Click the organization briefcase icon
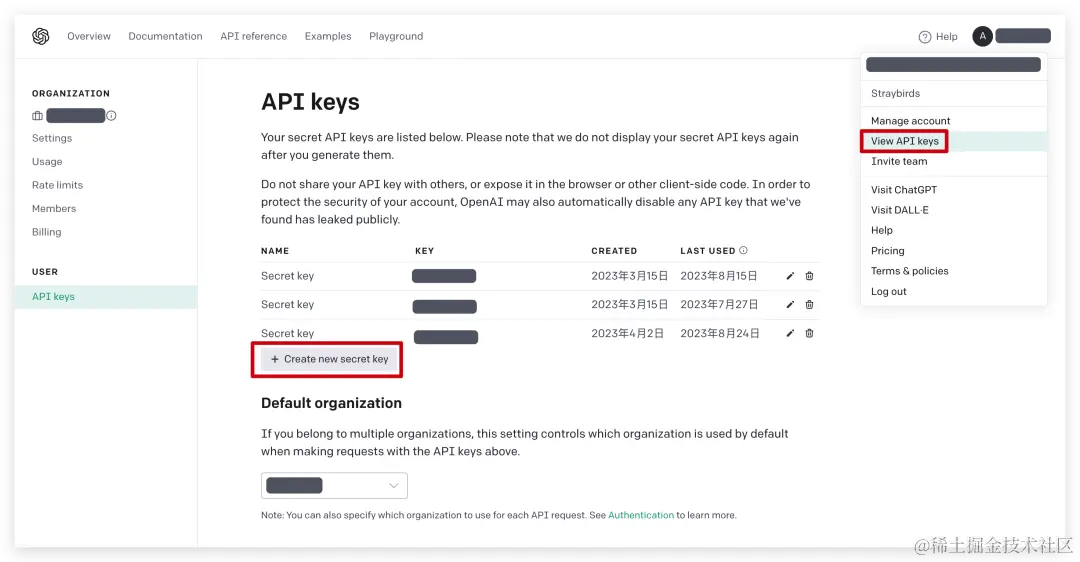Image resolution: width=1080 pixels, height=562 pixels. (x=37, y=116)
